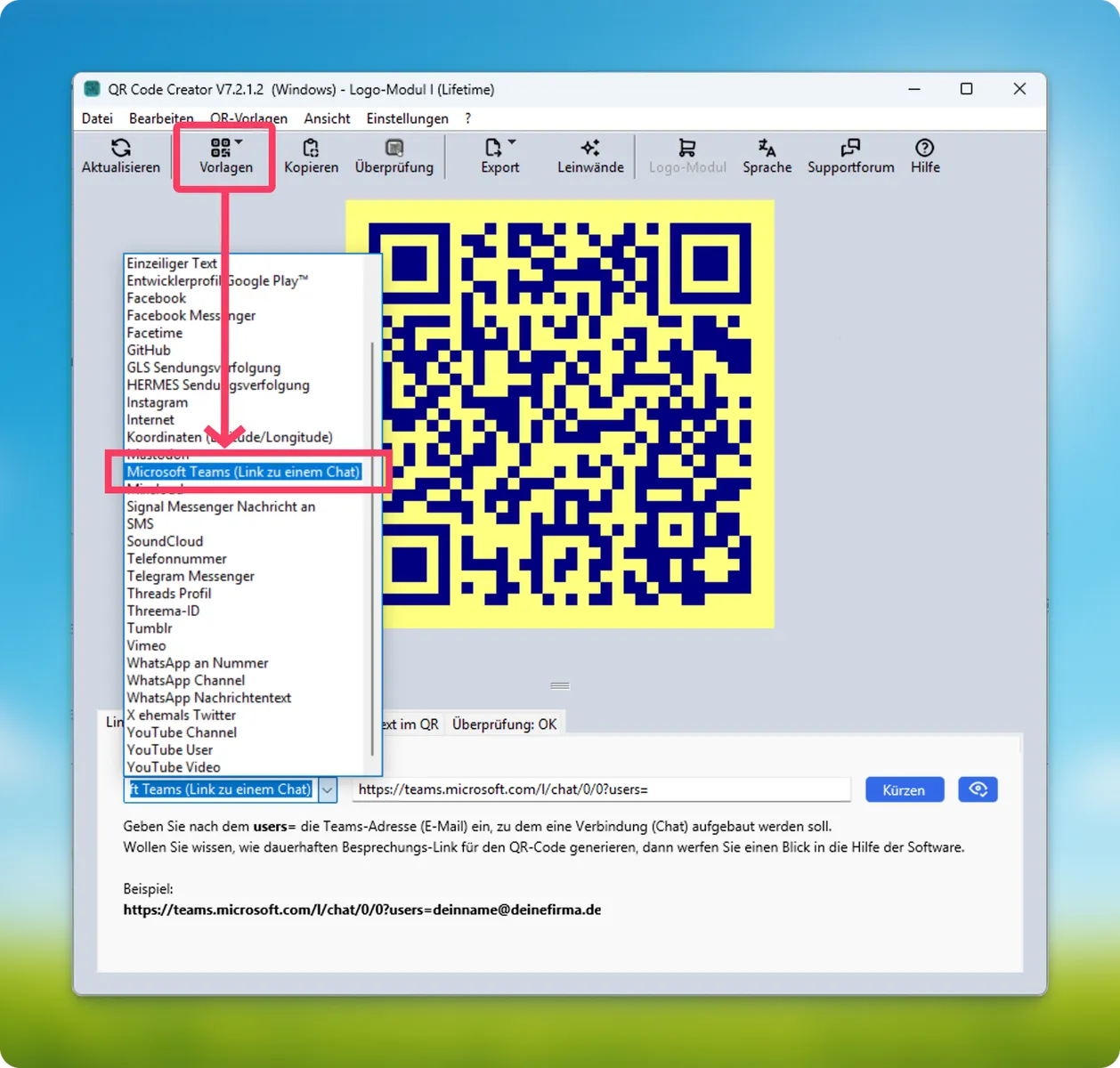
Task: Choose WhatsApp an Nummer template
Action: pos(197,662)
